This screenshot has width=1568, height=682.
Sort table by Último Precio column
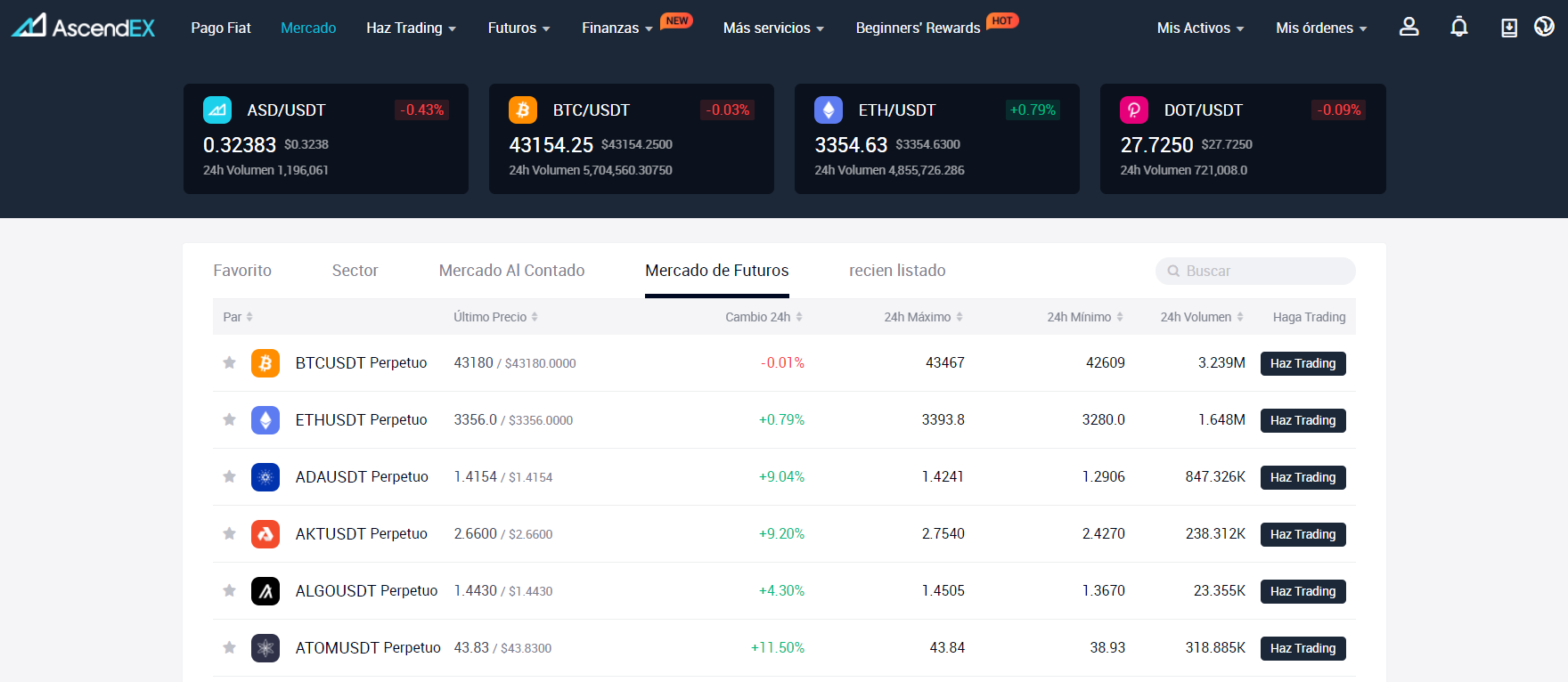(495, 317)
